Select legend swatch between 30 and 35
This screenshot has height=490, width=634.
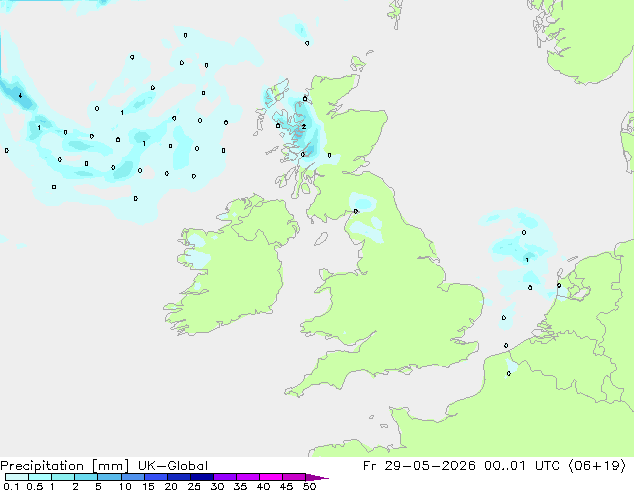225,477
